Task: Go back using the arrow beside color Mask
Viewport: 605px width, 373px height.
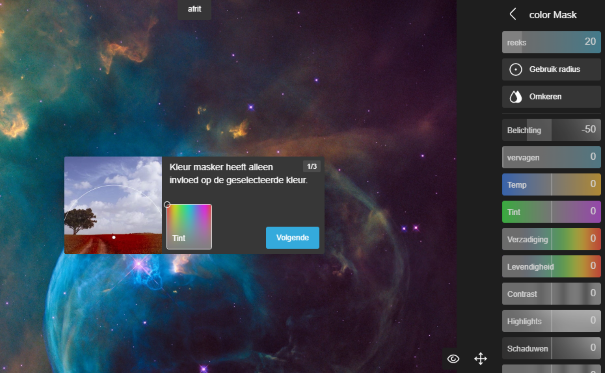Action: point(513,15)
